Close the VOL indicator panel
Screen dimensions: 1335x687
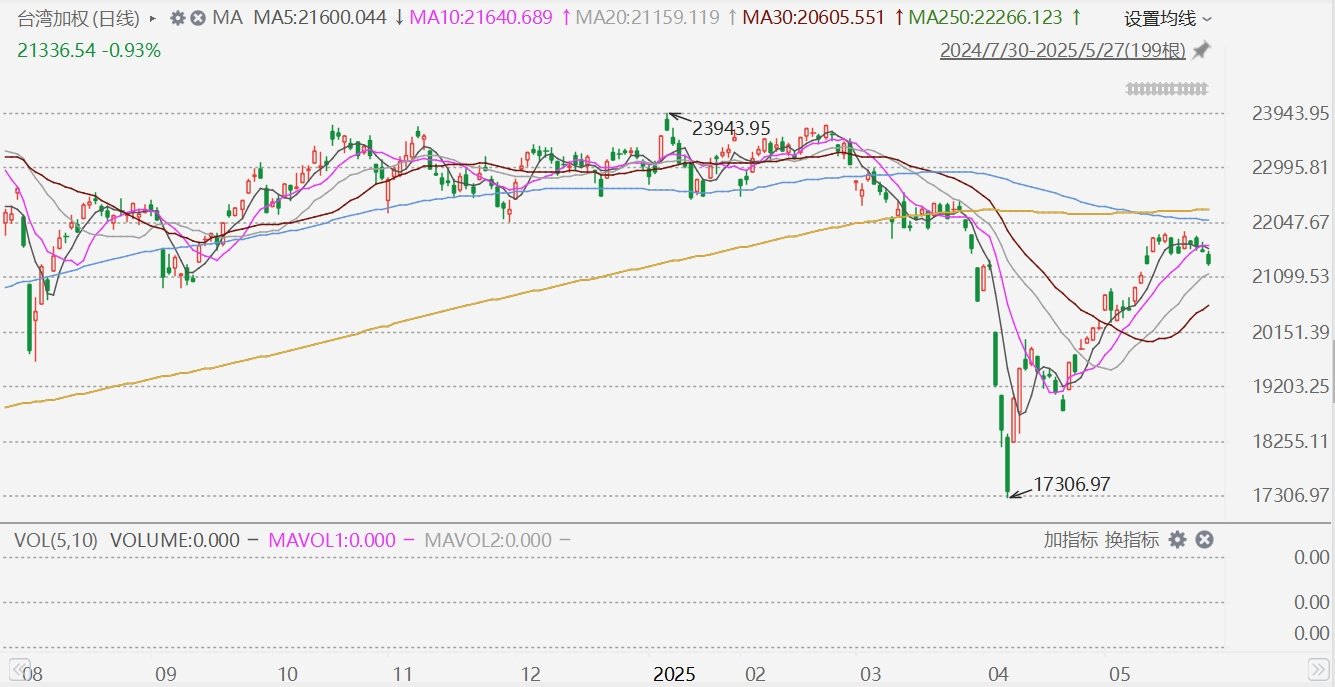coord(1205,540)
